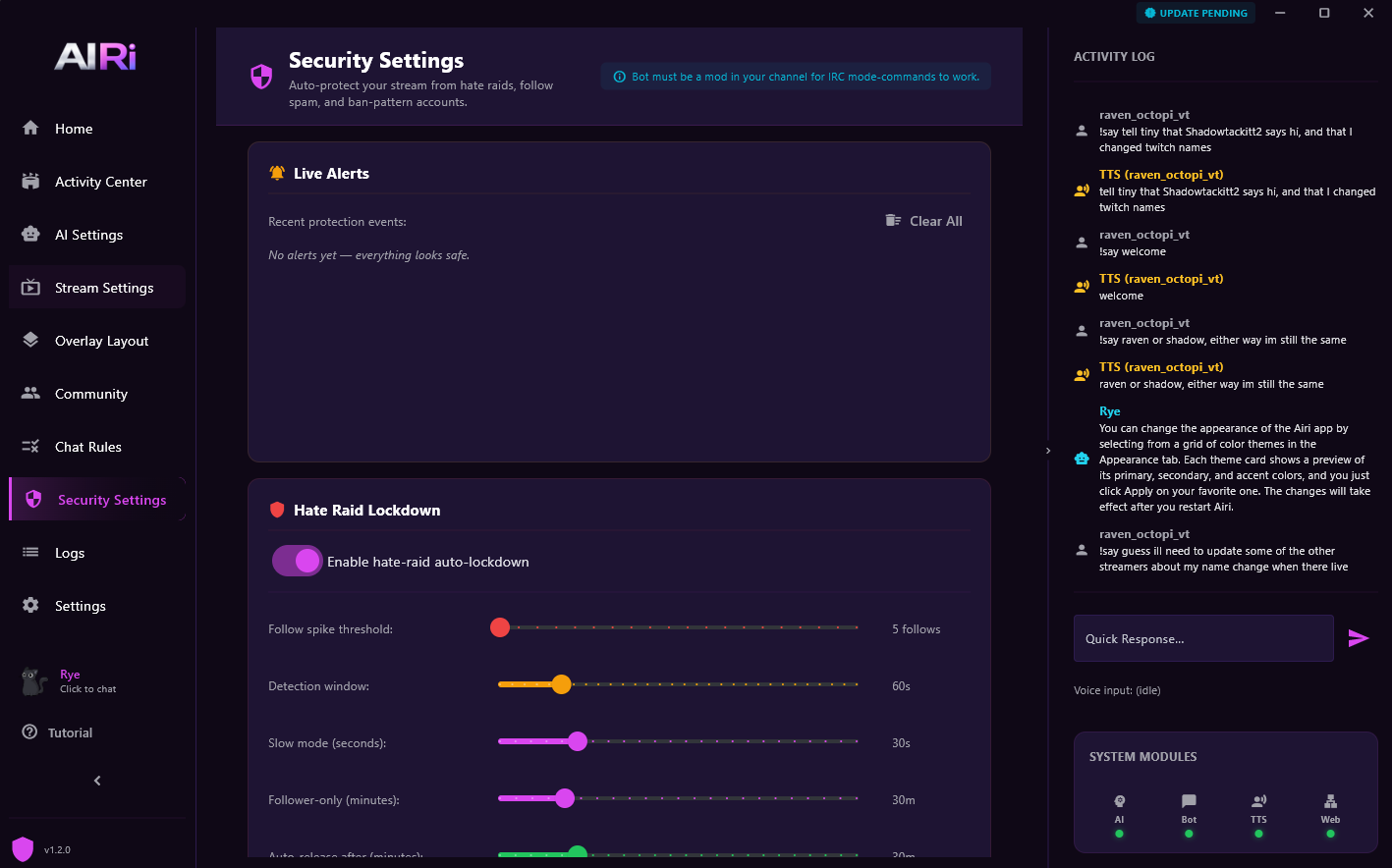Collapse the sidebar with the left chevron
This screenshot has width=1392, height=868.
[96, 780]
